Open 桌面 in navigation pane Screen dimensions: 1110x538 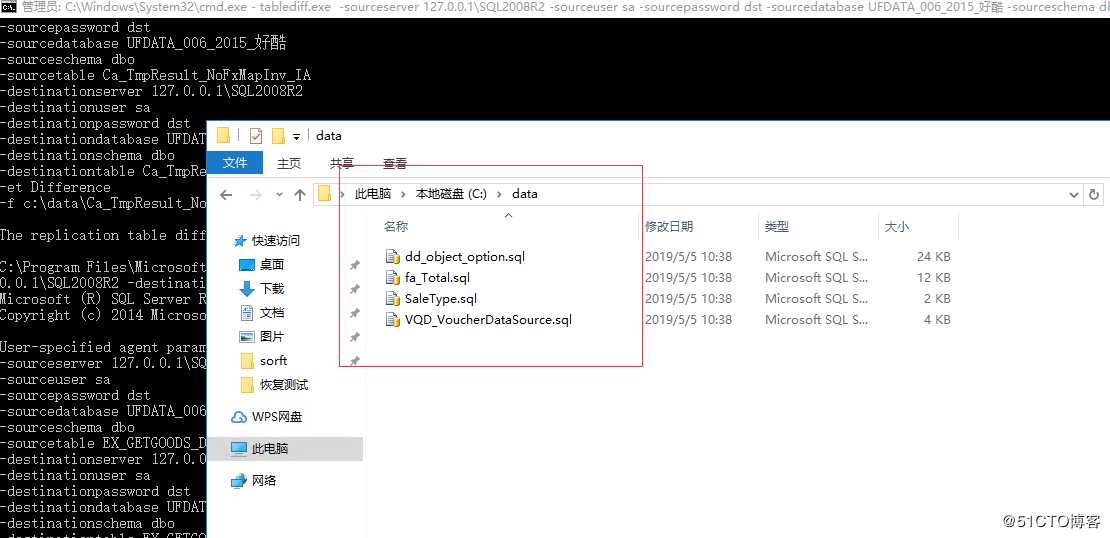click(x=272, y=265)
